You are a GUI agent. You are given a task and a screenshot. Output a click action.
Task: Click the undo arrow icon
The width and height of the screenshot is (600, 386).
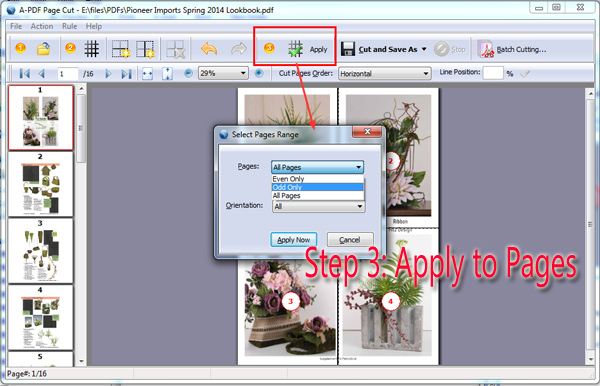(x=209, y=49)
